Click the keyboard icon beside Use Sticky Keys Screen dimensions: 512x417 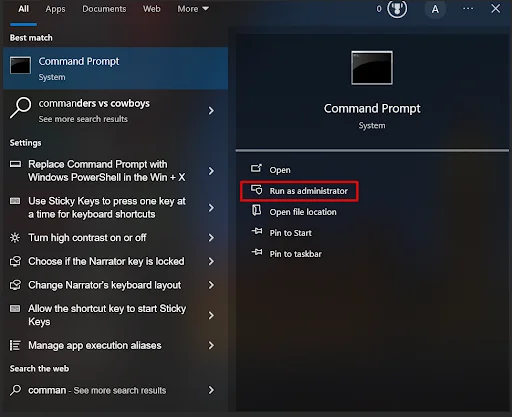point(15,201)
